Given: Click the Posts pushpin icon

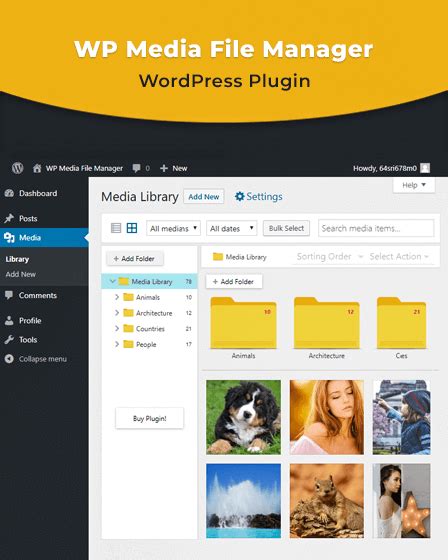Looking at the screenshot, I should (x=9, y=218).
